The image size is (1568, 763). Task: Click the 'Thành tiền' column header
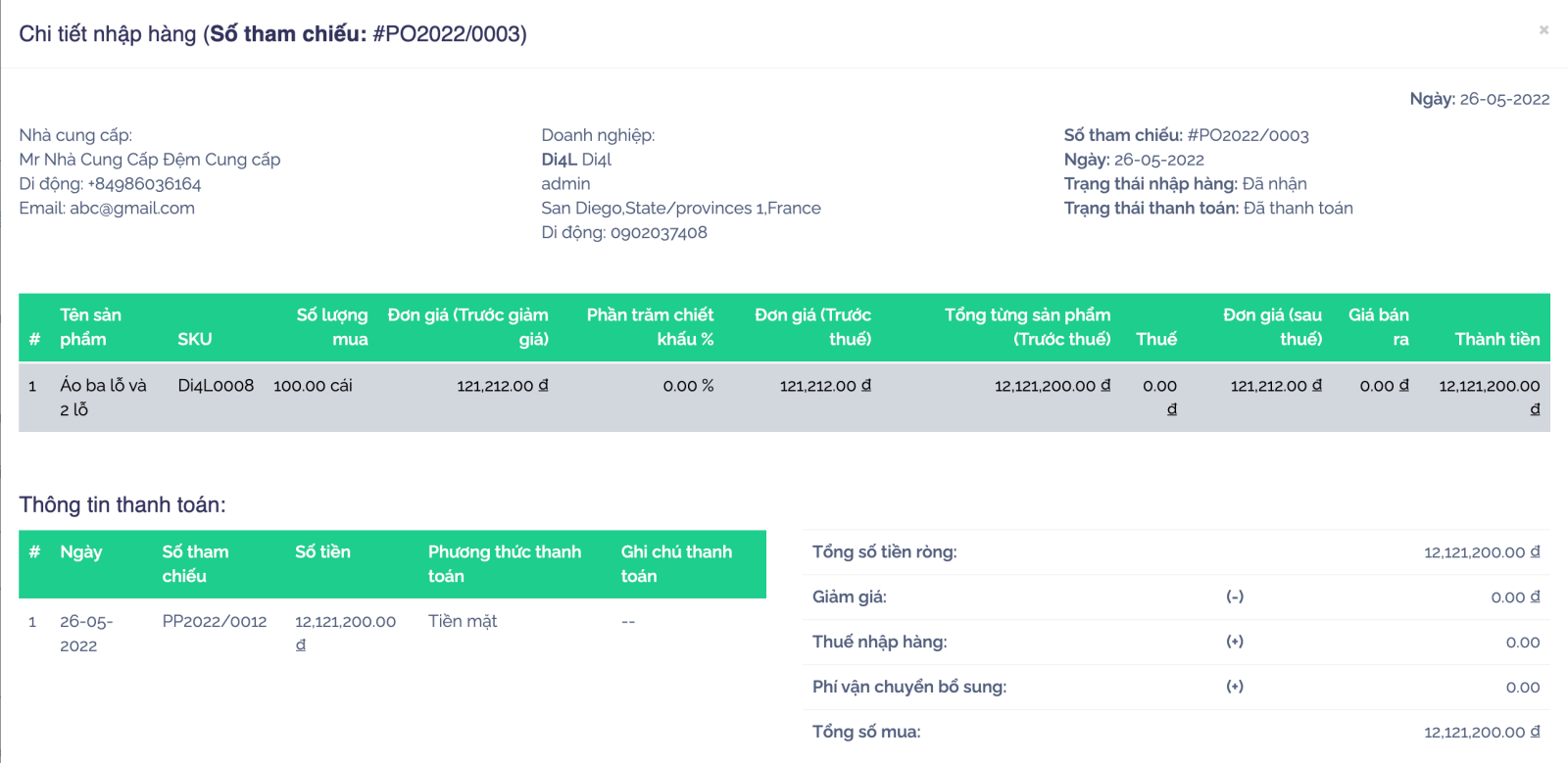click(x=1496, y=339)
